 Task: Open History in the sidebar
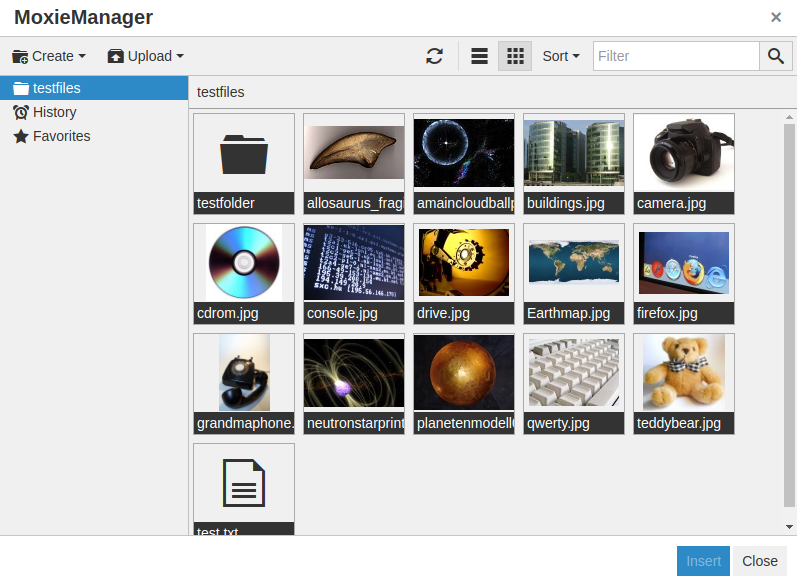click(x=45, y=112)
